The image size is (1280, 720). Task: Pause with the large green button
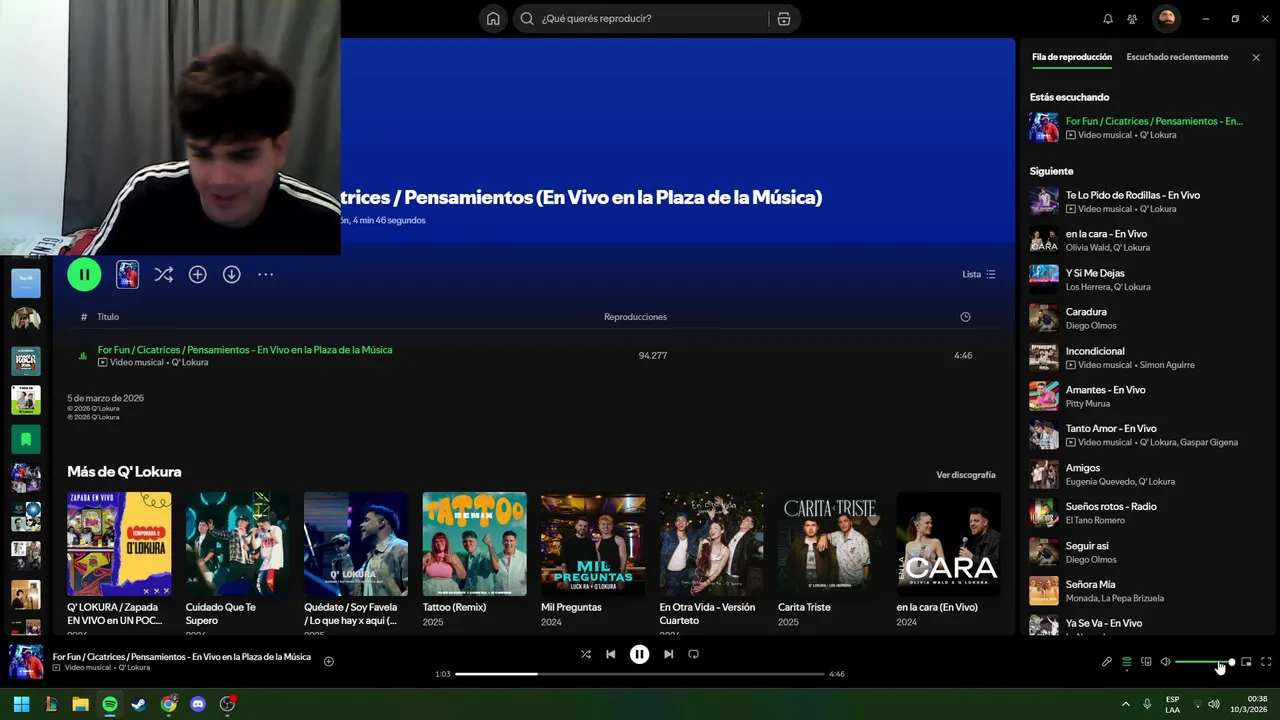click(84, 274)
